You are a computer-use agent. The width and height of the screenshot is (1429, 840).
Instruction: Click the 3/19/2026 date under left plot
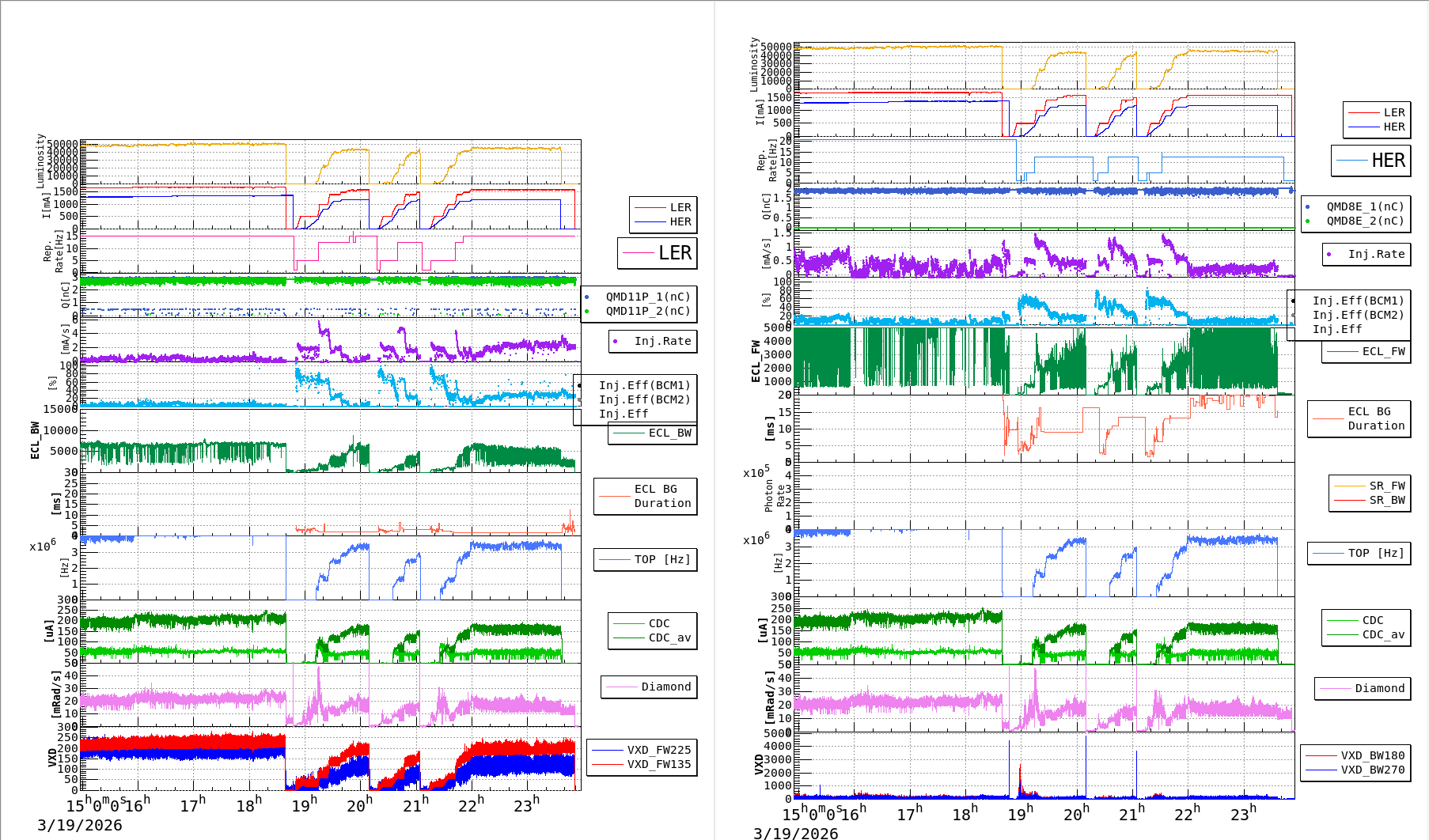(79, 825)
